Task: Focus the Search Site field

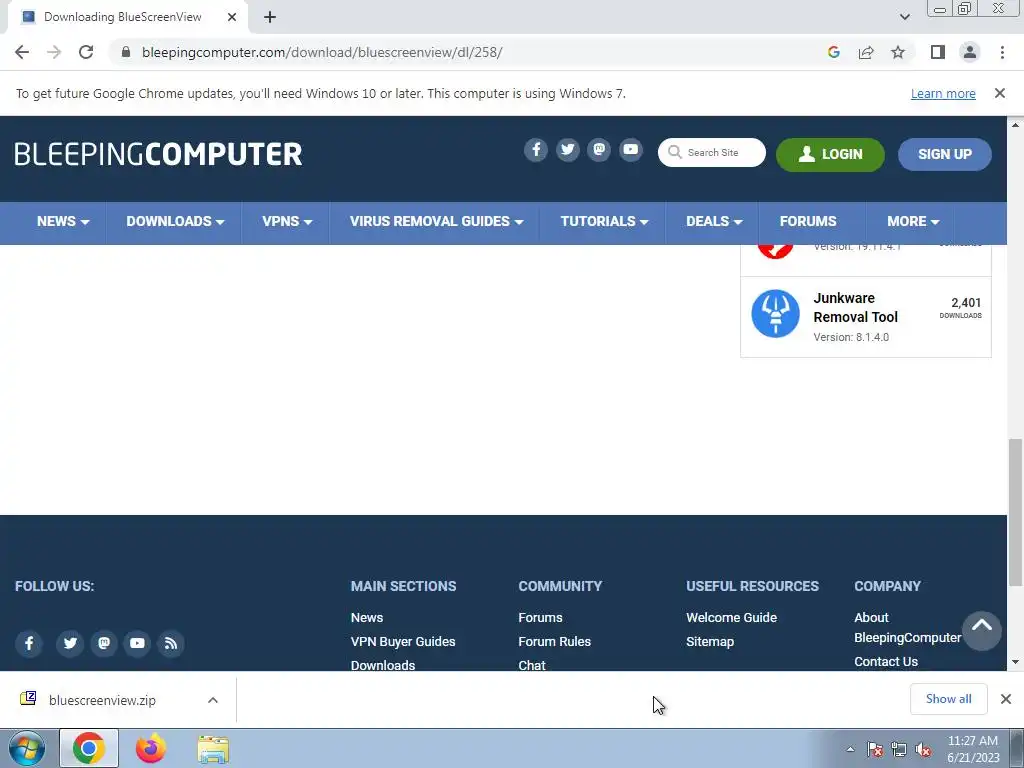Action: (x=712, y=152)
